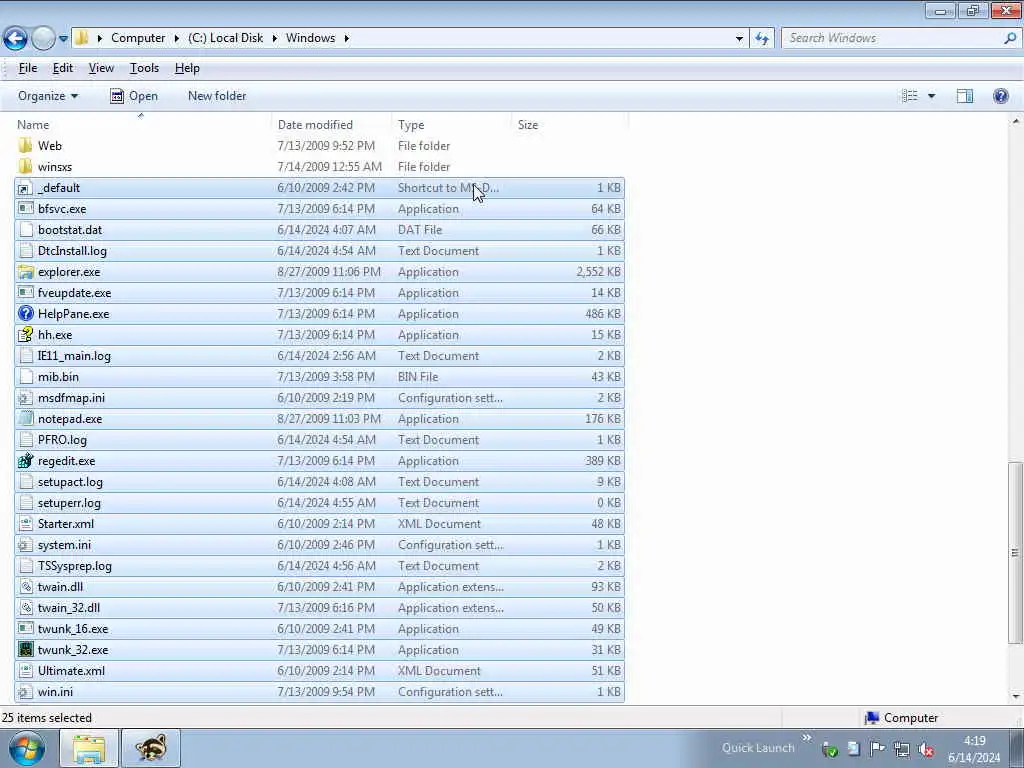1024x768 pixels.
Task: Click the bfsvc.exe application icon
Action: [25, 209]
